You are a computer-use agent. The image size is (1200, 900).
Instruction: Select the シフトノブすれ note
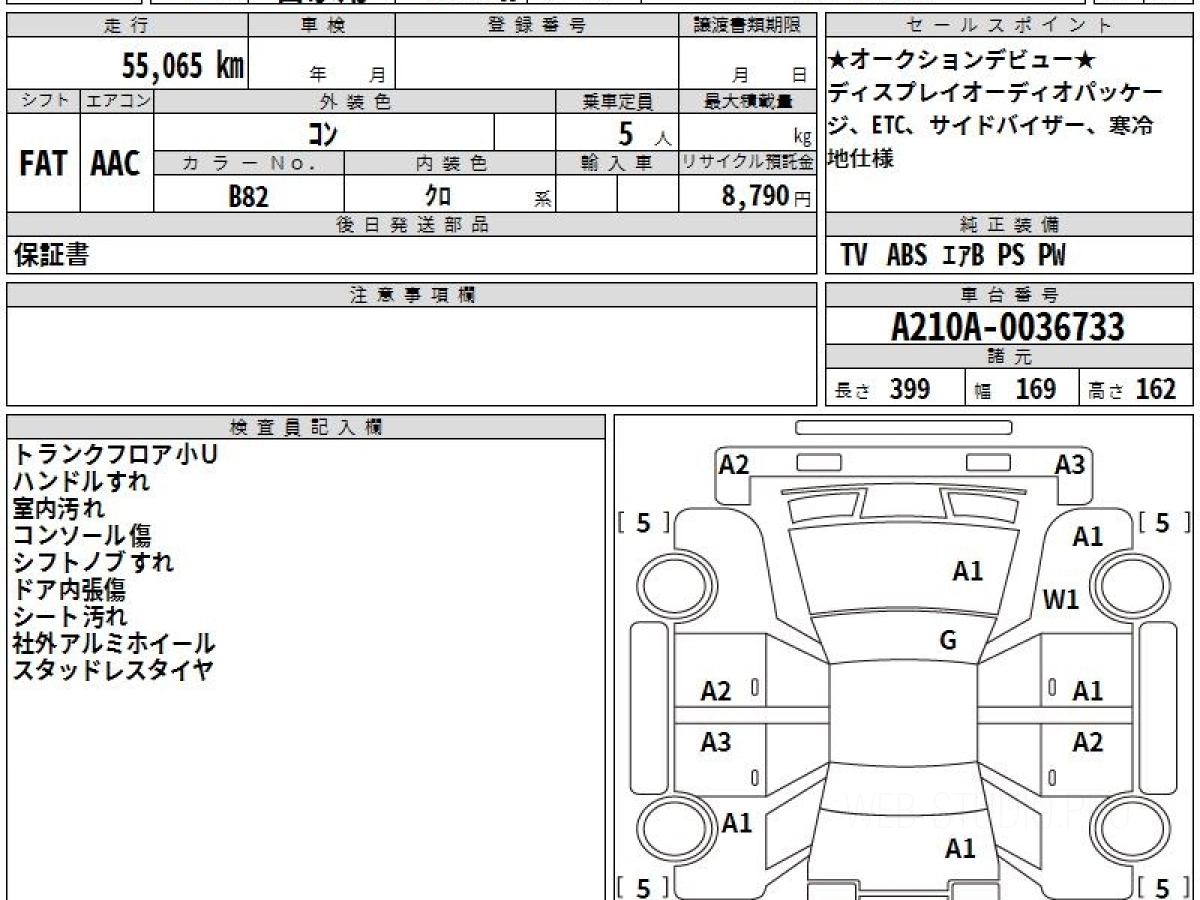[93, 563]
